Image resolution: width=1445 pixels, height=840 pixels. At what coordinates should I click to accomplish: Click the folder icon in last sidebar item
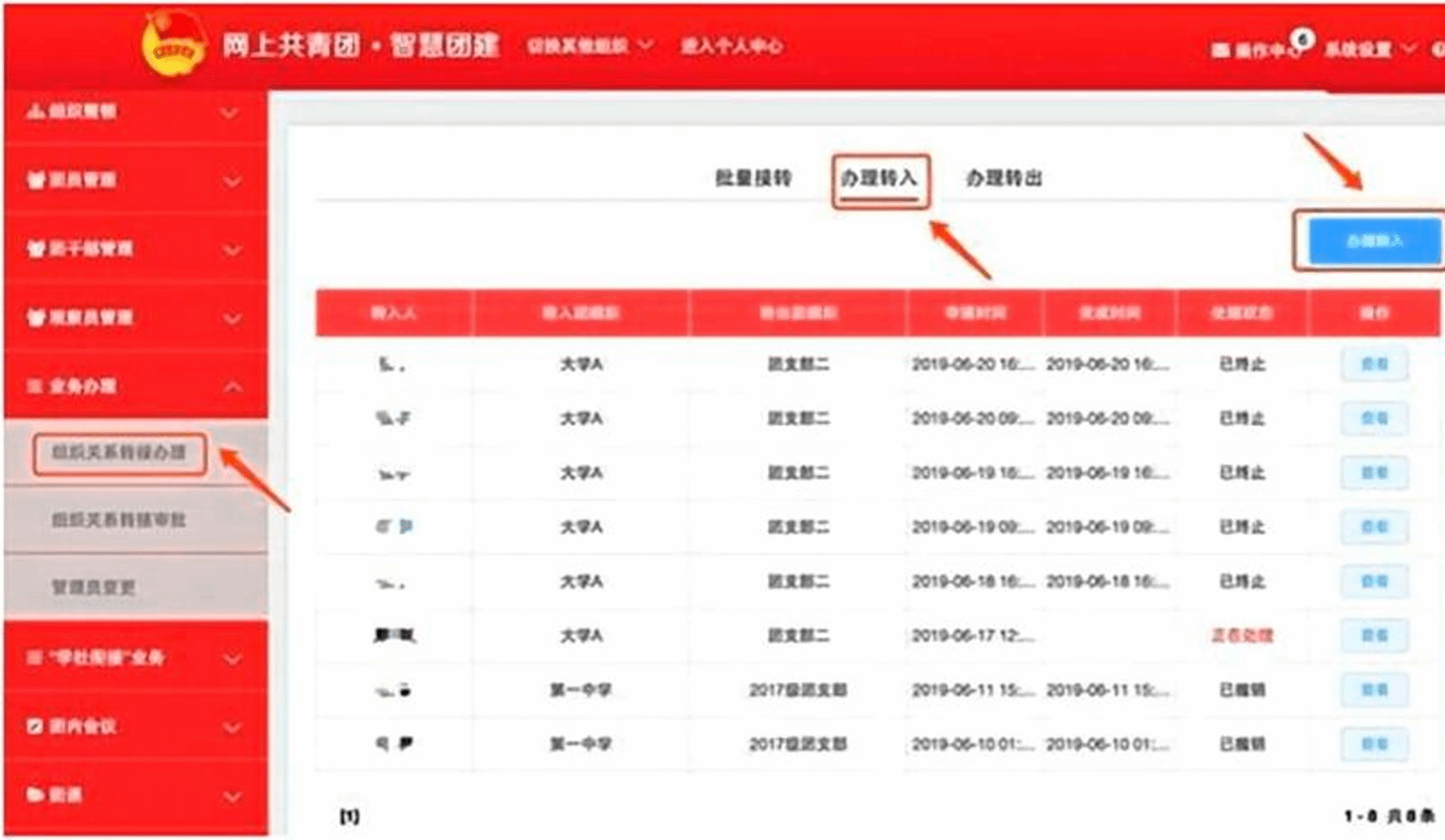tap(35, 795)
